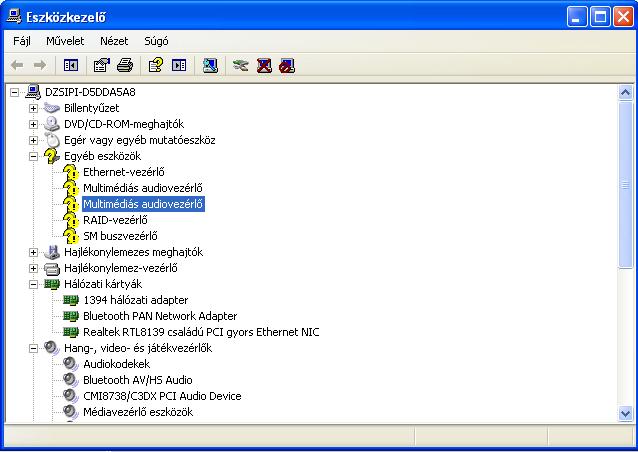Click the mouse icon beside Egér vagy egyéb mutatóeszköz
Viewport: 638px width, 452px height.
[x=52, y=140]
